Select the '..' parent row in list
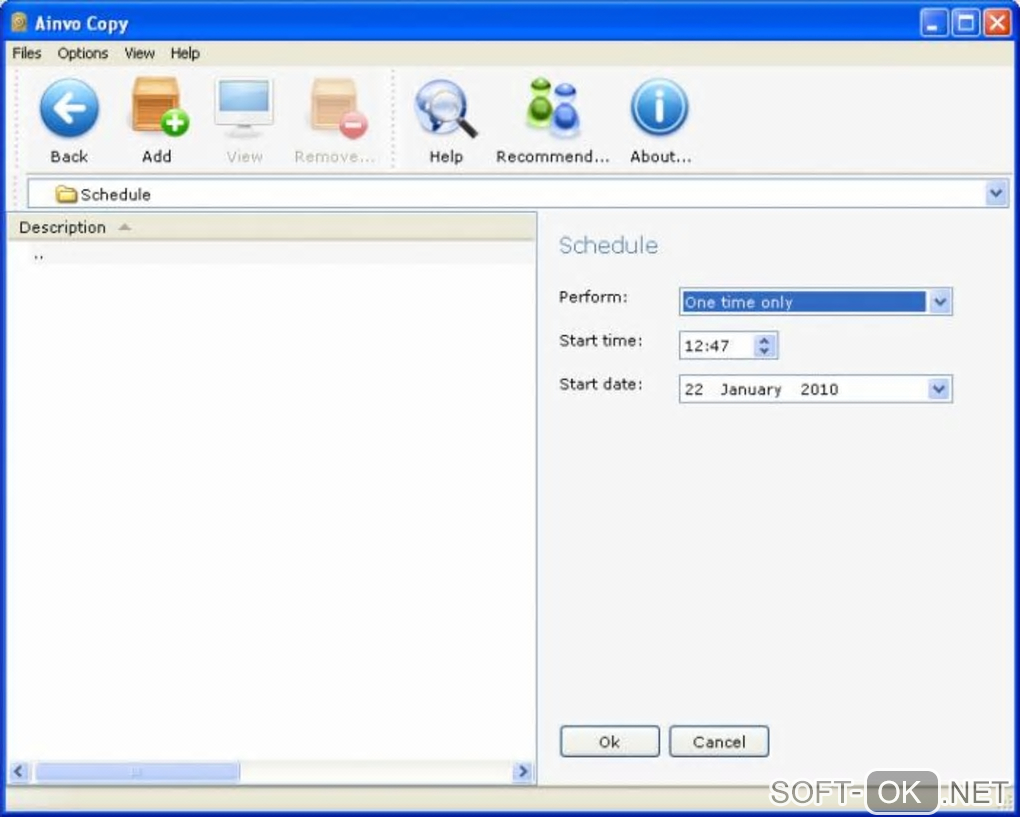This screenshot has height=817, width=1020. (272, 256)
